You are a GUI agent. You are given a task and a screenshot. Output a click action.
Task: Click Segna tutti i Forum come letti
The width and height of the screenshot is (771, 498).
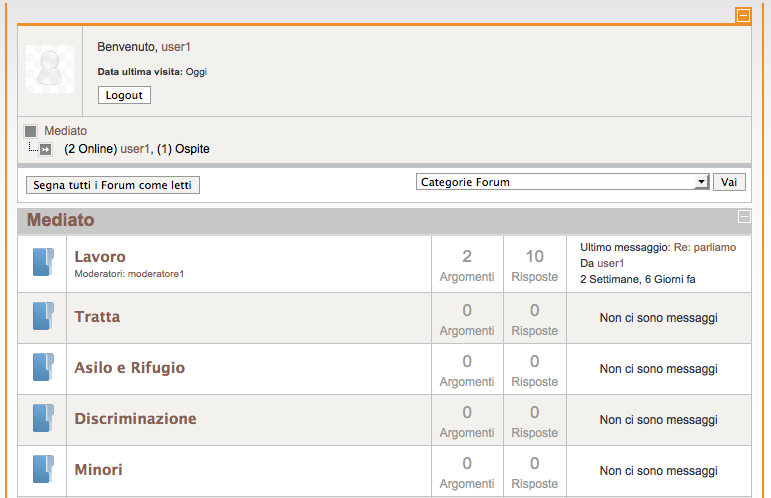pos(112,185)
